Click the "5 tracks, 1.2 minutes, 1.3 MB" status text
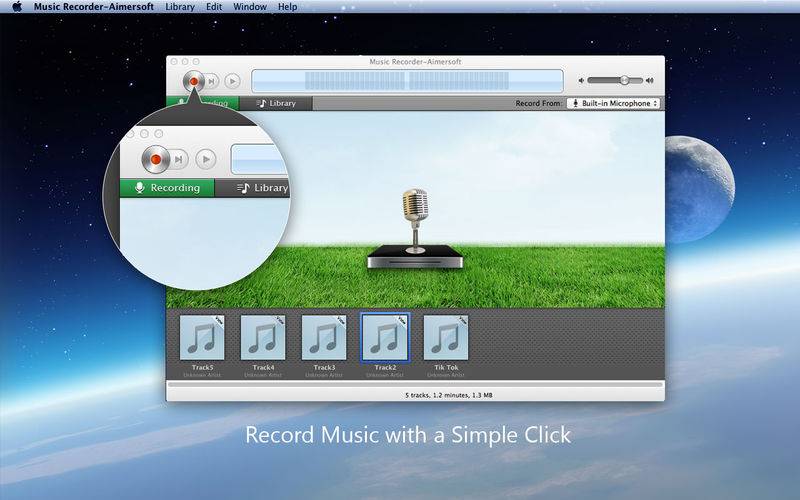800x500 pixels. (449, 395)
